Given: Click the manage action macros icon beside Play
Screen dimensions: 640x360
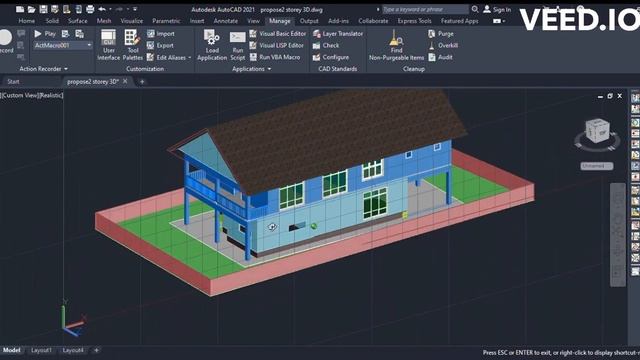Looking at the screenshot, I should pyautogui.click(x=80, y=33).
